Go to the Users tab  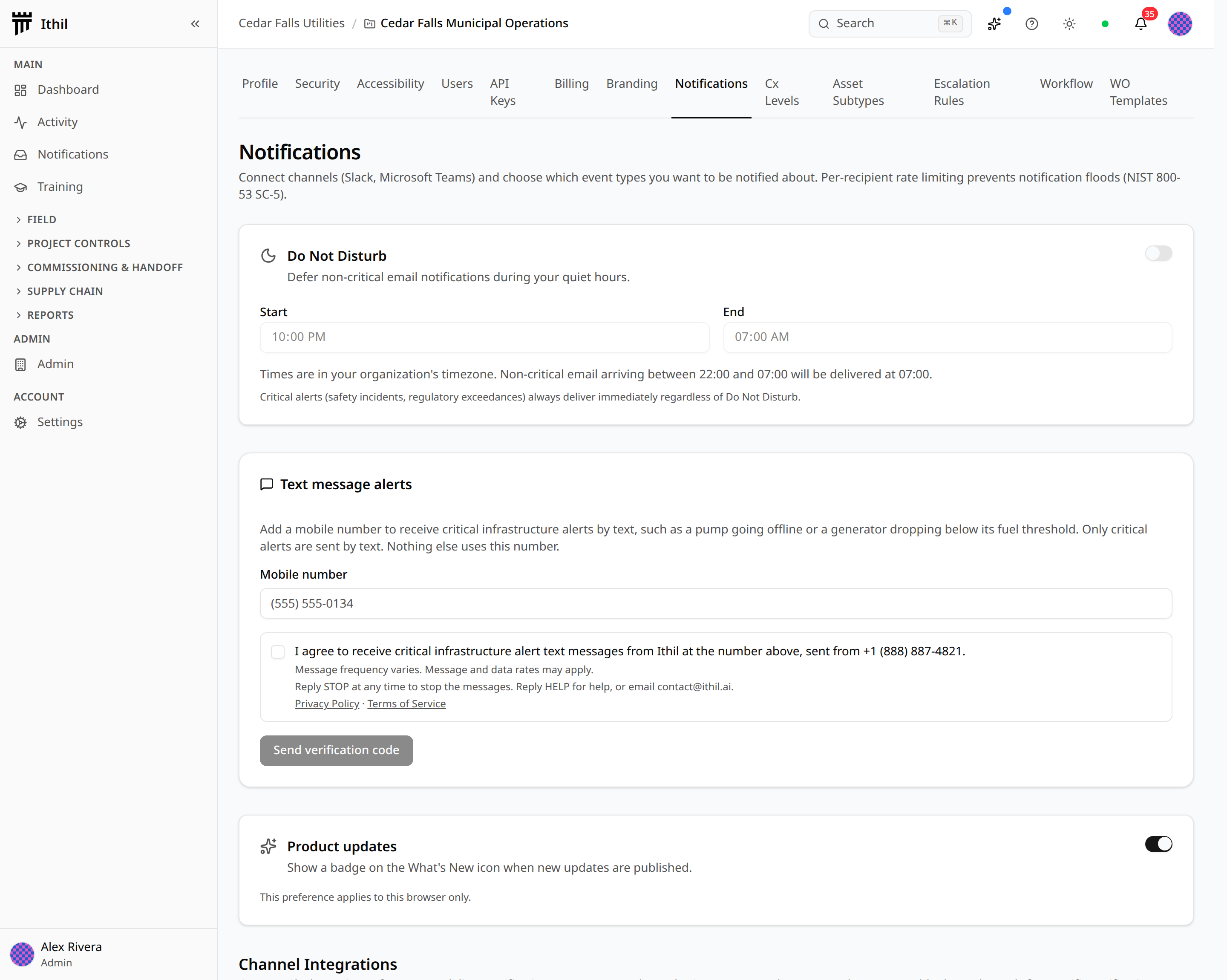point(457,84)
